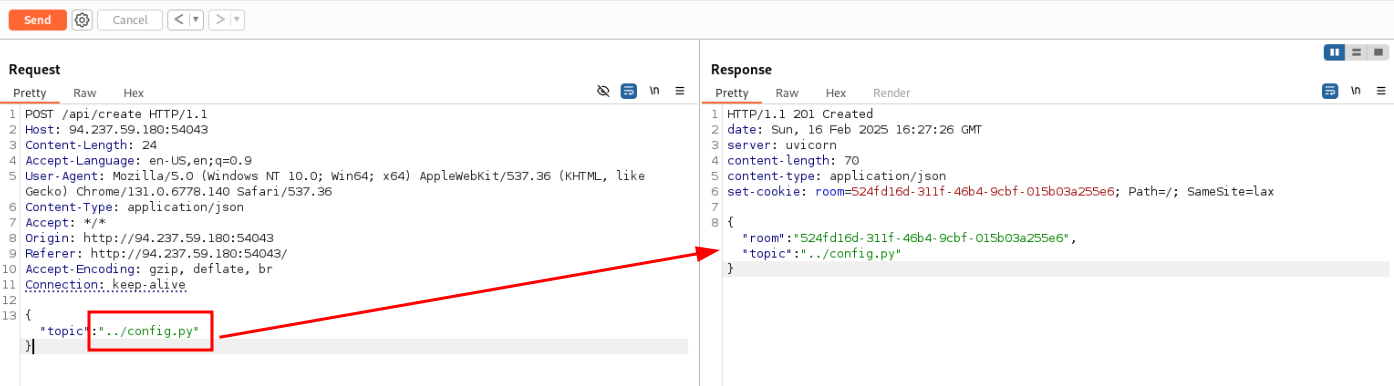
Task: Toggle the Request pretty-print wrap icon
Action: click(x=629, y=91)
